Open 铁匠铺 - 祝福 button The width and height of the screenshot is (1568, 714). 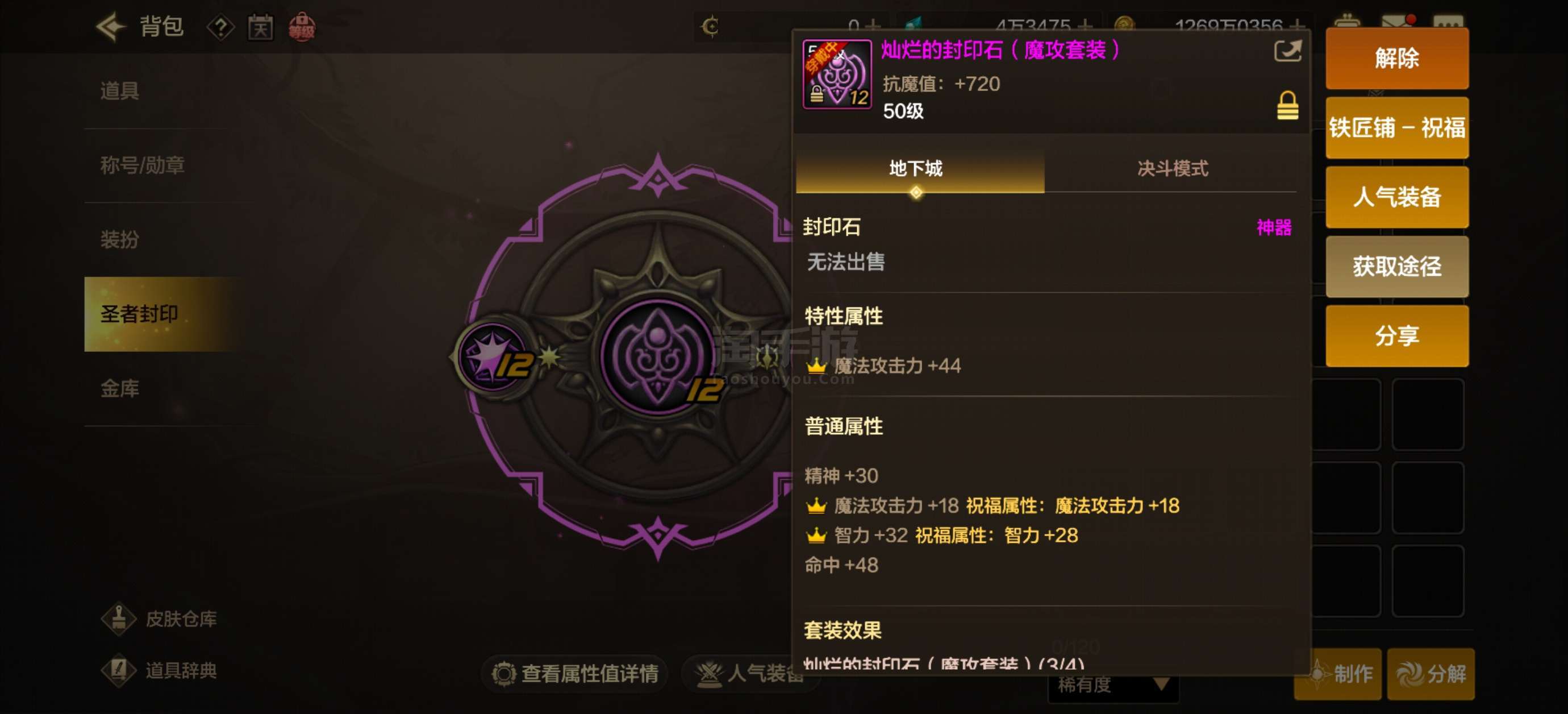click(x=1396, y=128)
